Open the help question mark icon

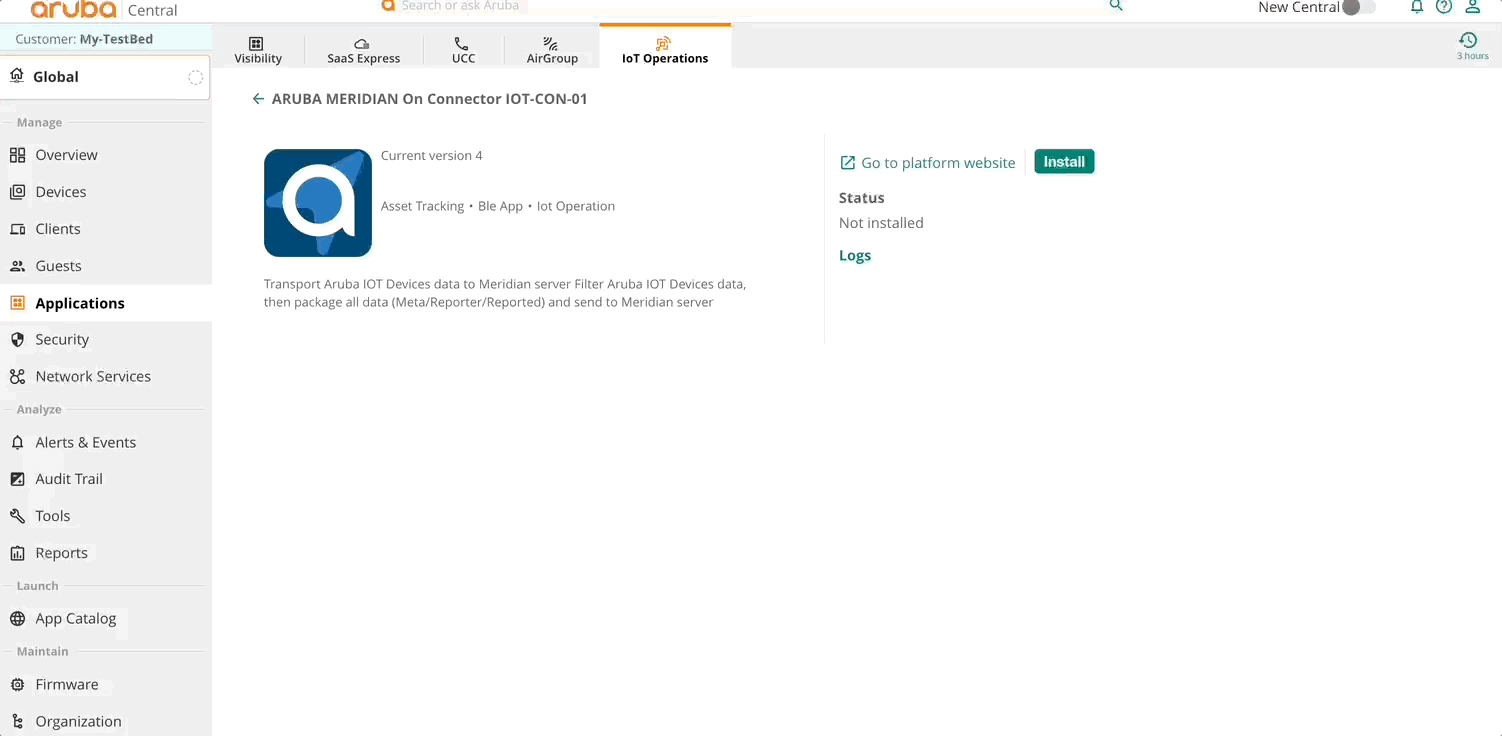pyautogui.click(x=1444, y=7)
